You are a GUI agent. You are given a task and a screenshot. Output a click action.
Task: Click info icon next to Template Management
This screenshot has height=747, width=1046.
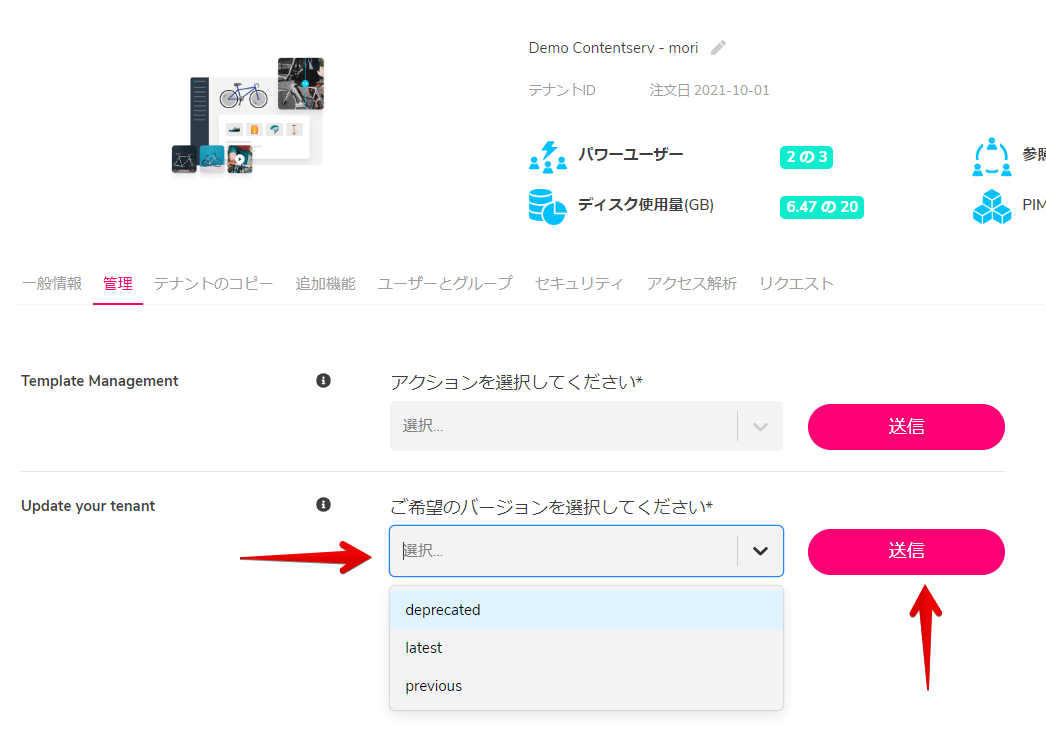(323, 381)
